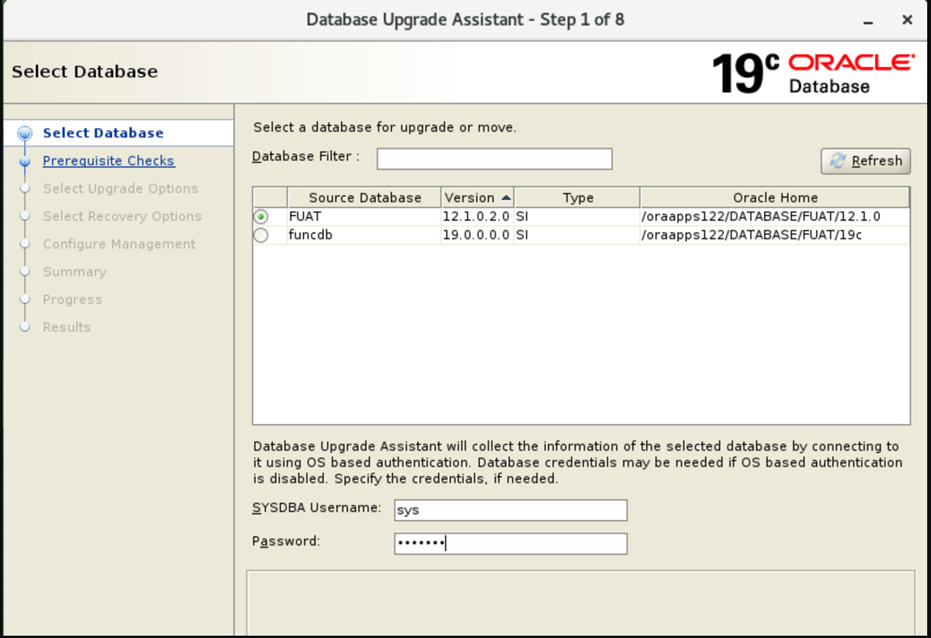Viewport: 931px width, 638px height.
Task: Click the Select Upgrade Options step
Action: pyautogui.click(x=121, y=189)
